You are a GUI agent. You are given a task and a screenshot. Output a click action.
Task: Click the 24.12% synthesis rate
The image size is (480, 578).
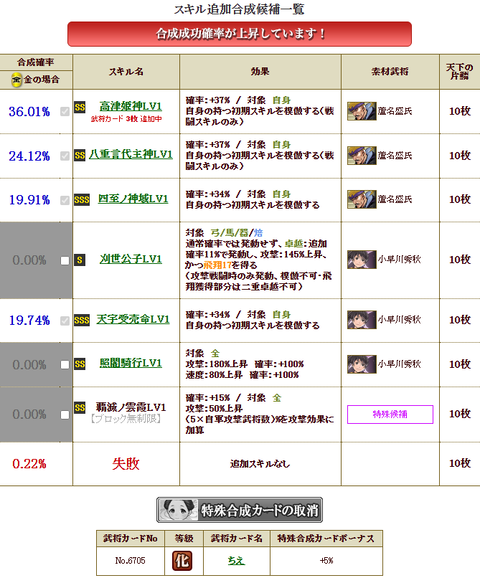point(29,156)
